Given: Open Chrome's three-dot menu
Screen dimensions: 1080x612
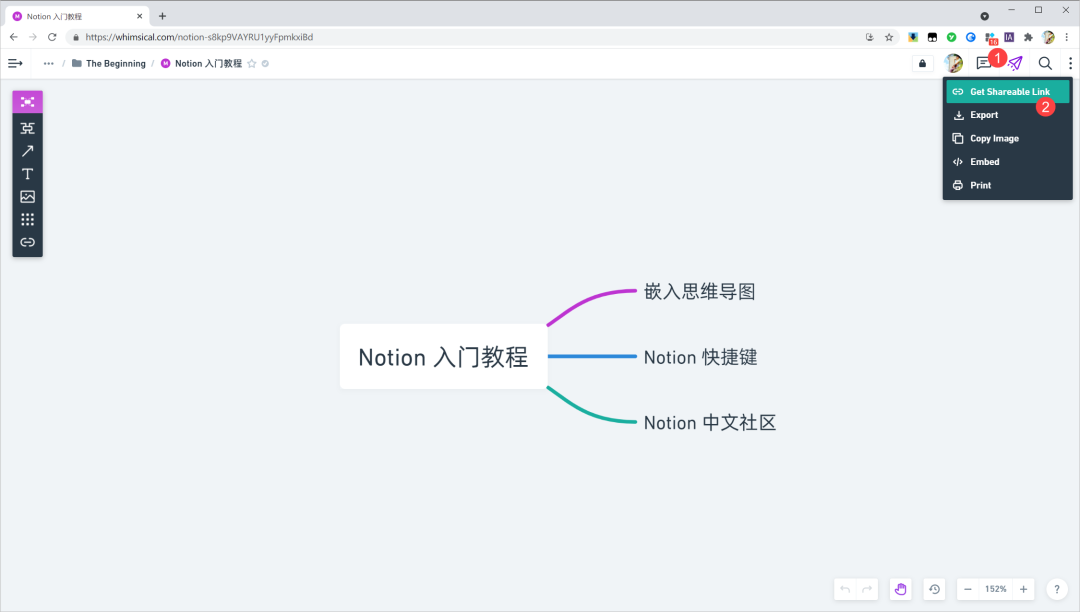Looking at the screenshot, I should [1067, 37].
